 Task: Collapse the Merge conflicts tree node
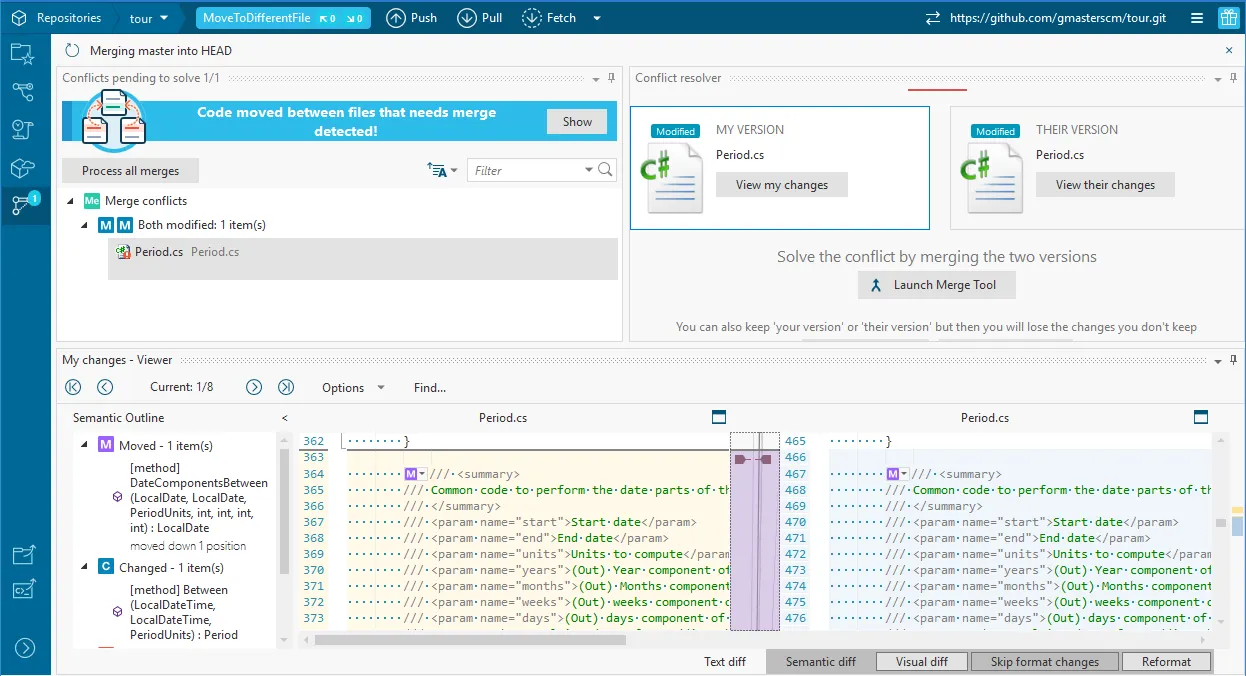coord(71,201)
